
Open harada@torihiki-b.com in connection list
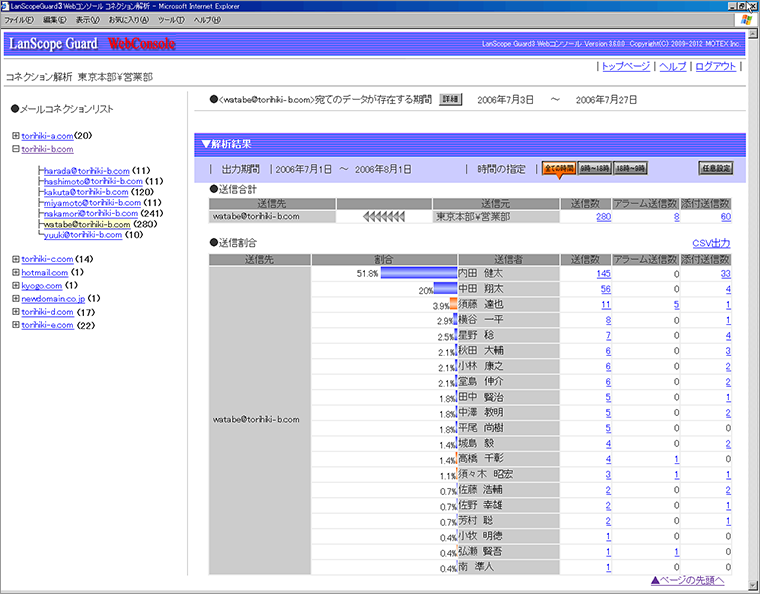tap(87, 171)
